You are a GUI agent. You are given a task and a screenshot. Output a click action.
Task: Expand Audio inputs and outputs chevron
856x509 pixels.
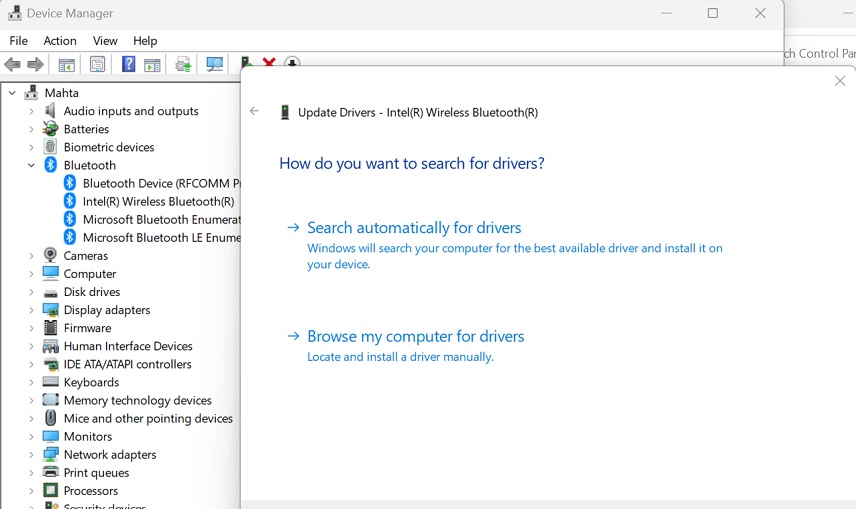[31, 111]
